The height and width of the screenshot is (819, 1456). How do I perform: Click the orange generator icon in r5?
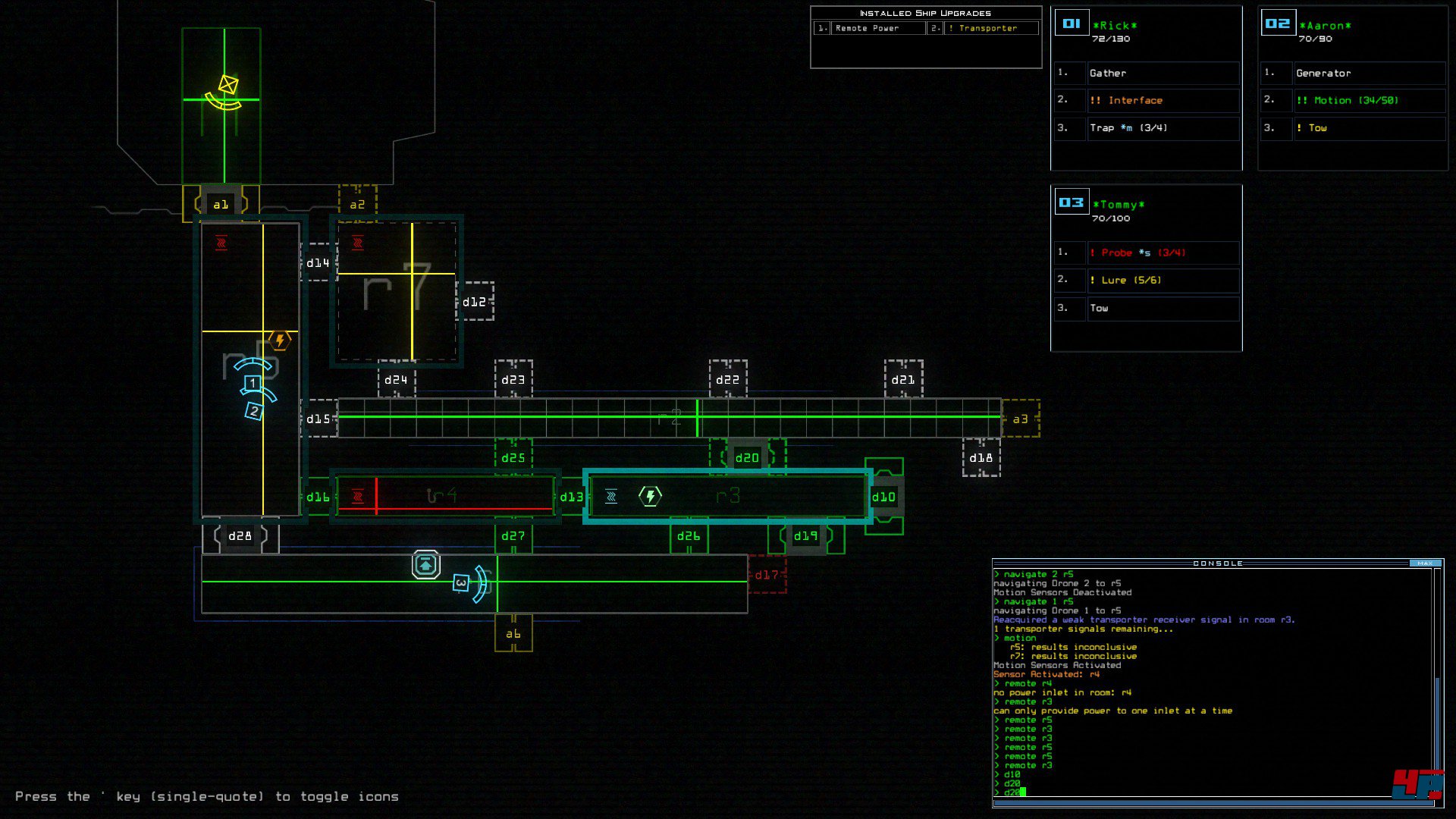tap(280, 340)
